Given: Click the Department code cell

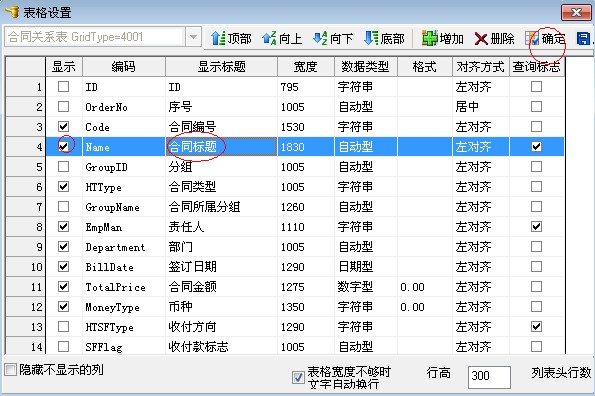Looking at the screenshot, I should tap(124, 247).
